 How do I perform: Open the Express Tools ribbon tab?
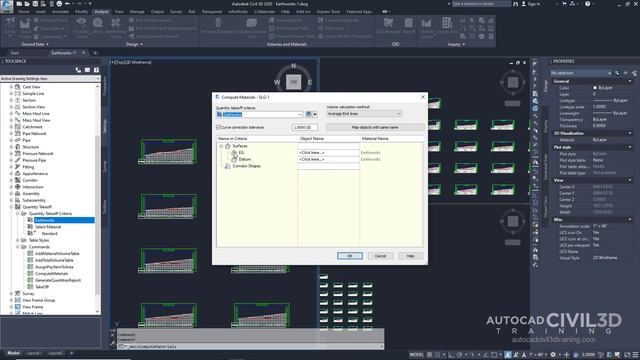[x=328, y=12]
